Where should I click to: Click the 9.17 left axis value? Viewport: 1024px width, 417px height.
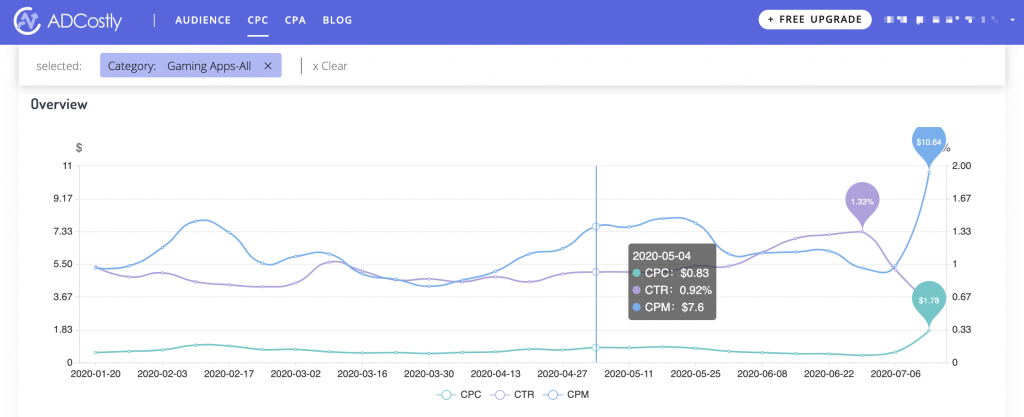(62, 198)
